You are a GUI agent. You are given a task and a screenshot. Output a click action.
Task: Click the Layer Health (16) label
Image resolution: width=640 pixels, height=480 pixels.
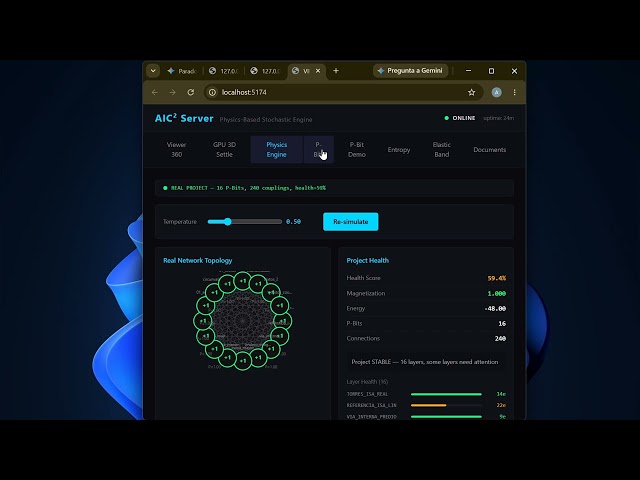(367, 382)
